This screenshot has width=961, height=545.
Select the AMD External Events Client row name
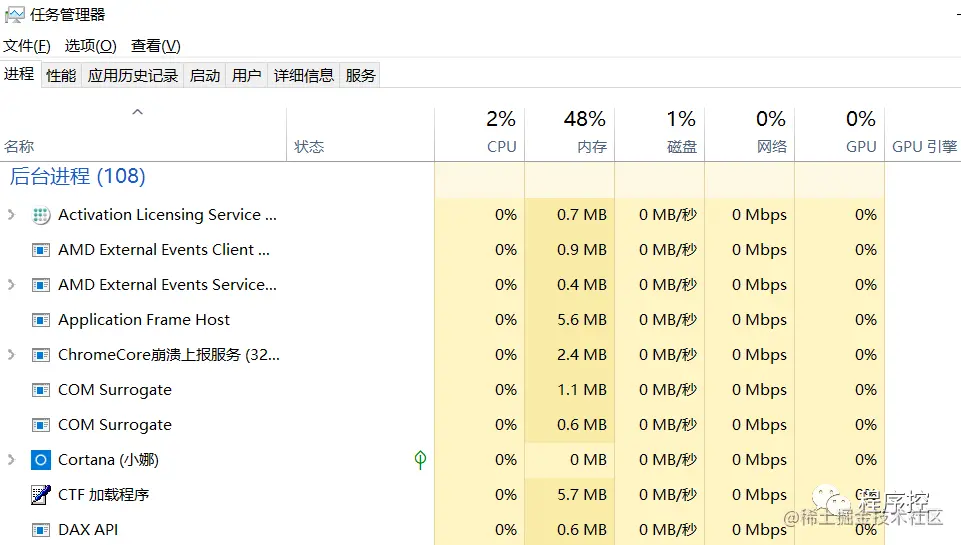coord(164,250)
